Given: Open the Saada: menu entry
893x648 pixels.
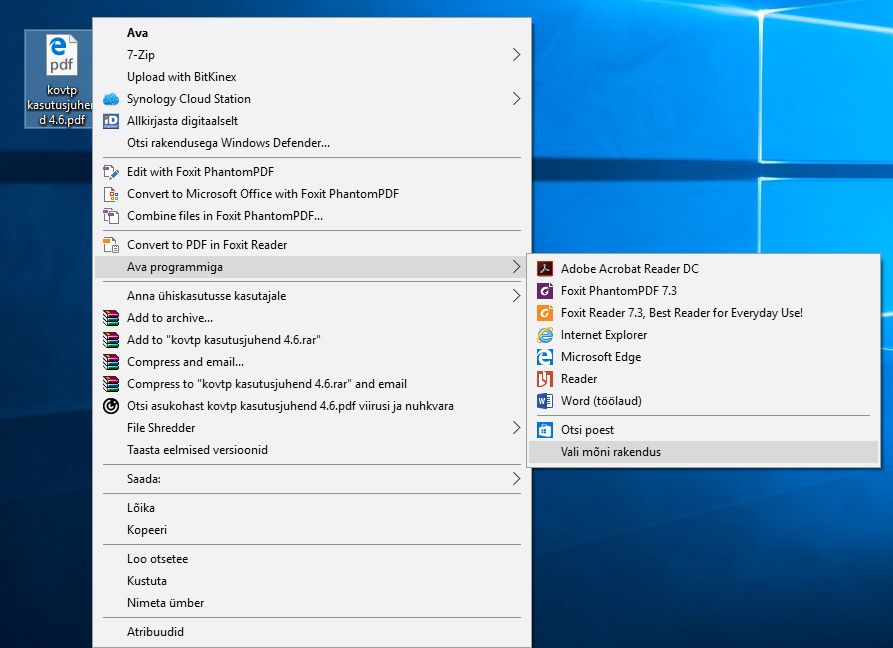Looking at the screenshot, I should 312,479.
